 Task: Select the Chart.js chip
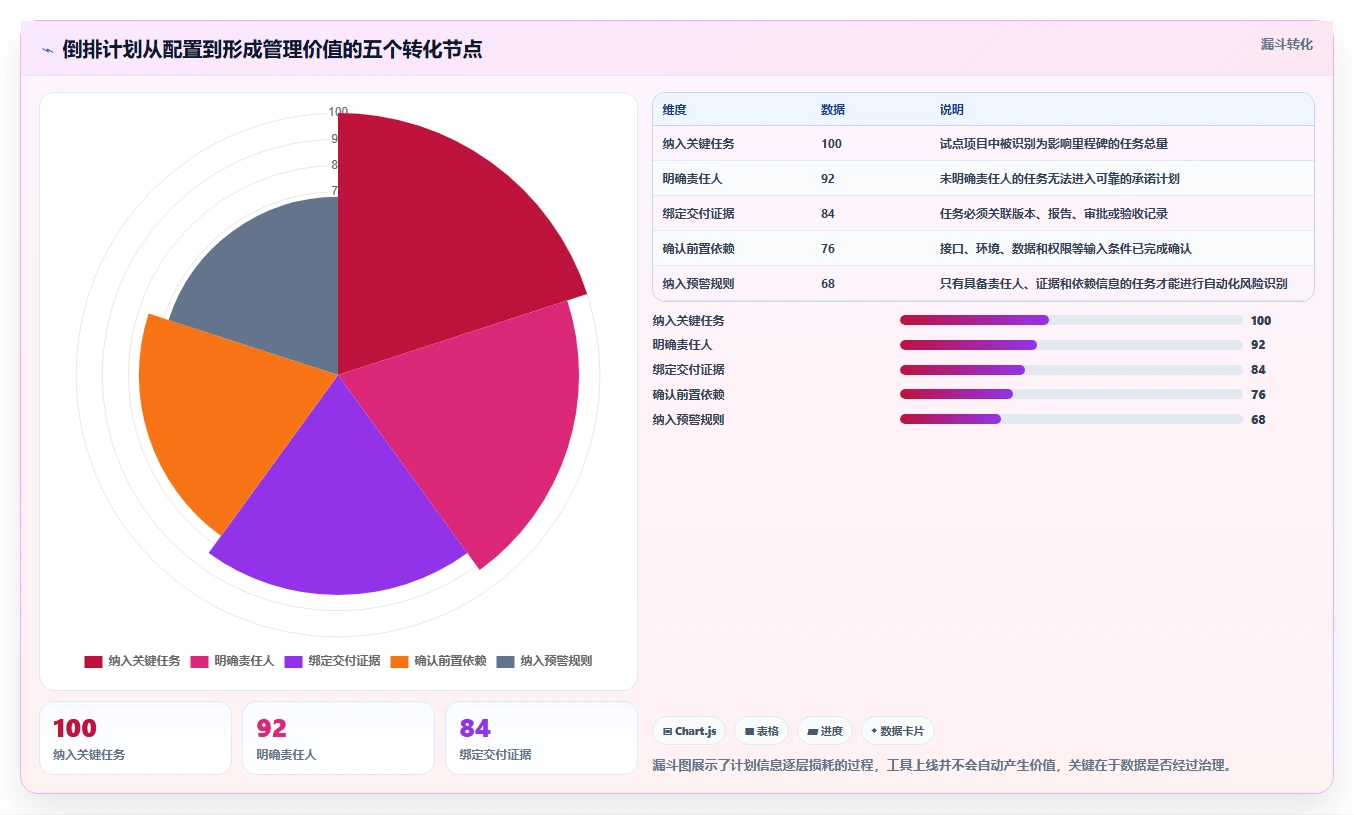click(689, 731)
